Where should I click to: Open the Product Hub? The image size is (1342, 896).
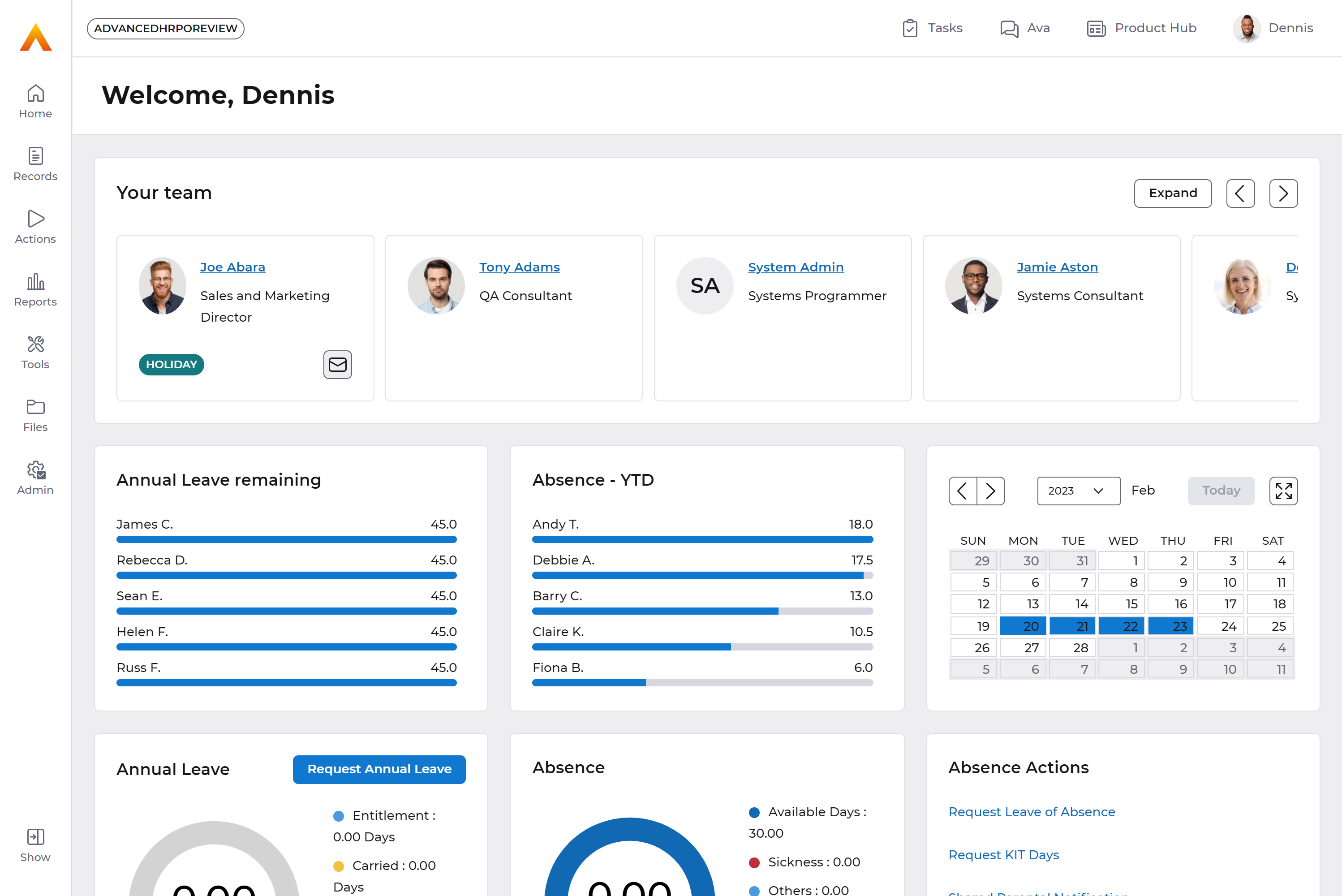pos(1140,28)
